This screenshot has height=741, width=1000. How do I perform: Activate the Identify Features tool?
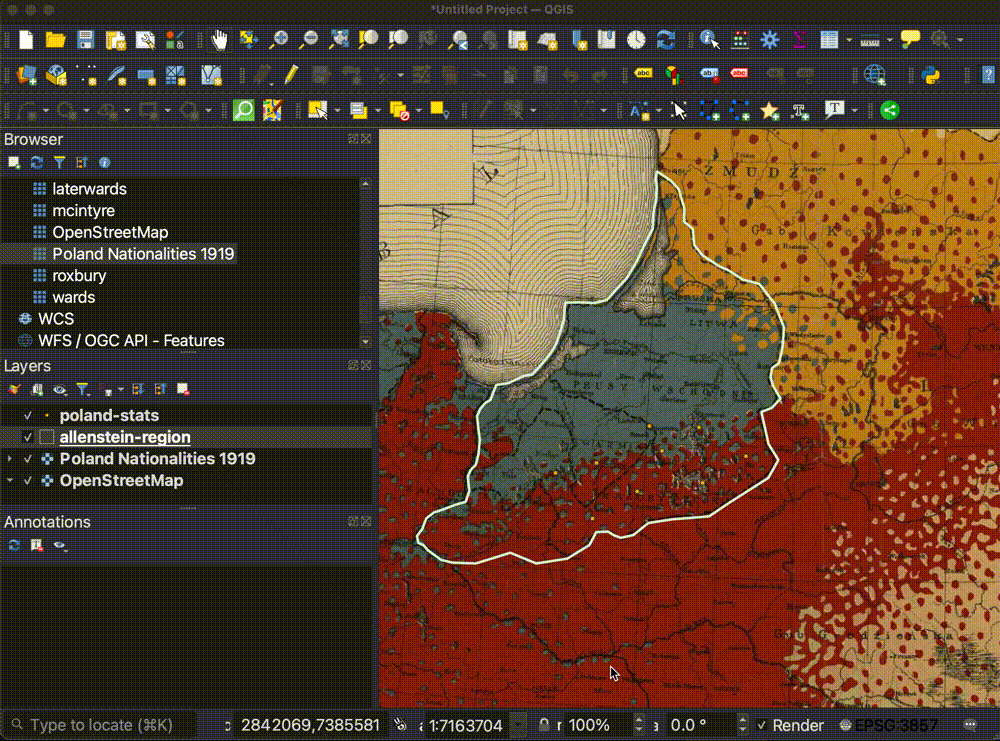pos(709,40)
